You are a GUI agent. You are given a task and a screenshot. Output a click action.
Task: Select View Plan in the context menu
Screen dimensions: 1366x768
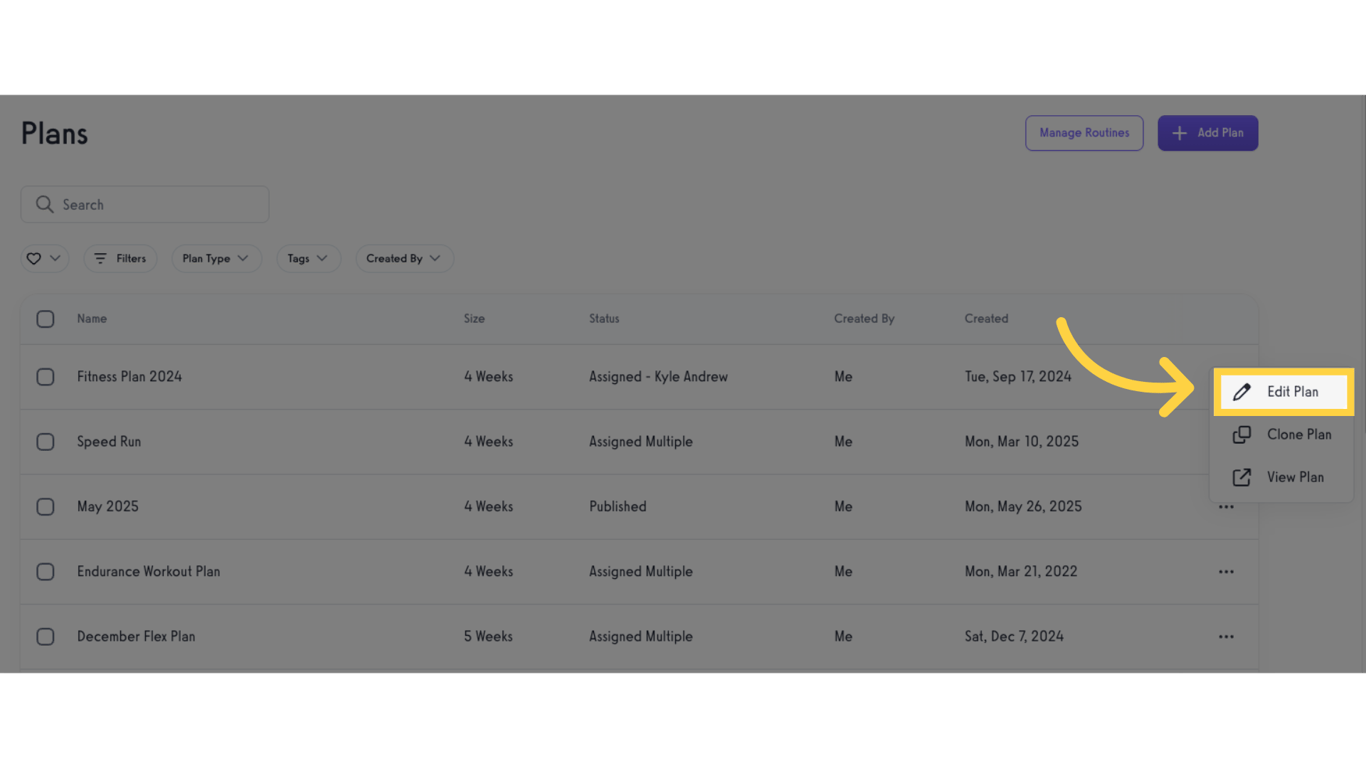(x=1295, y=477)
